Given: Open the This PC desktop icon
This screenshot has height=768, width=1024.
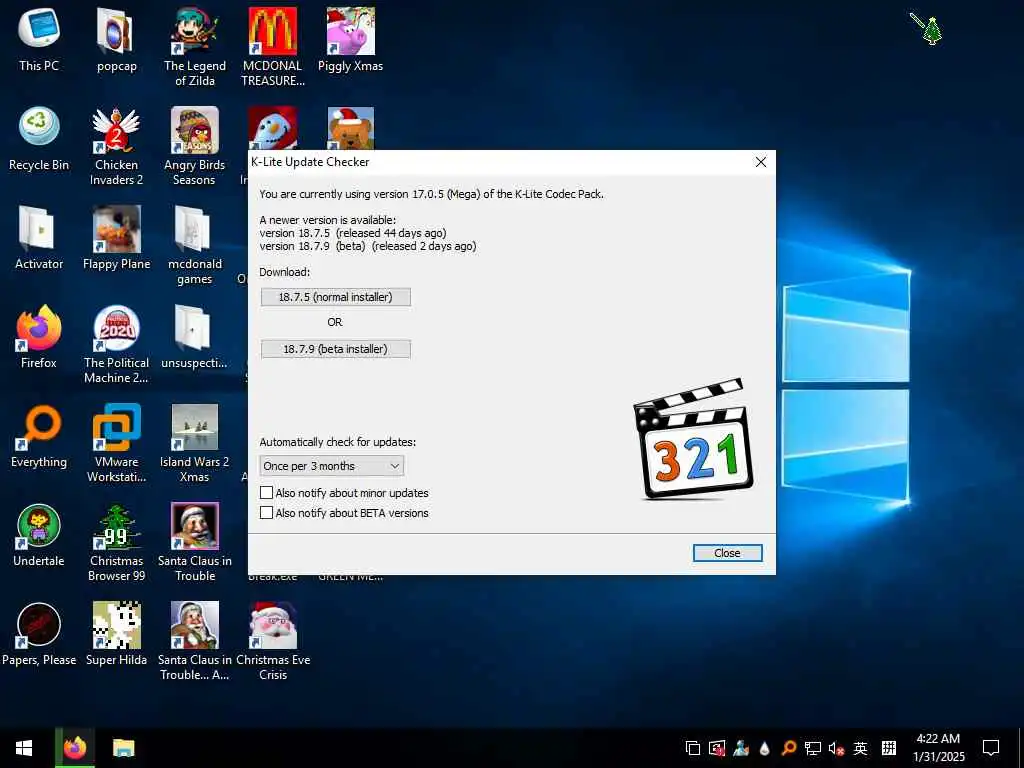Looking at the screenshot, I should [39, 39].
